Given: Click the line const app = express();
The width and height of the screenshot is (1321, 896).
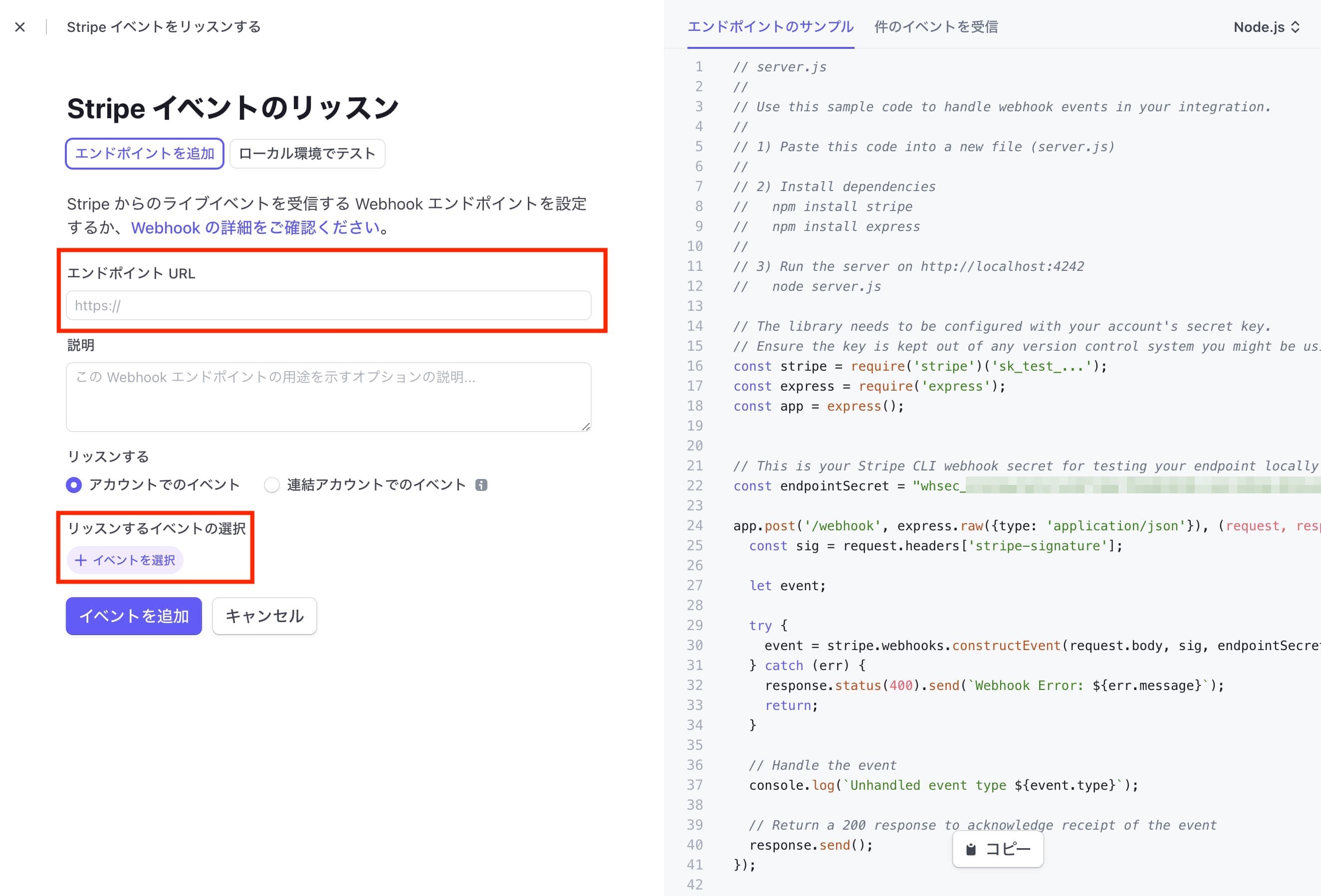Looking at the screenshot, I should (x=819, y=406).
